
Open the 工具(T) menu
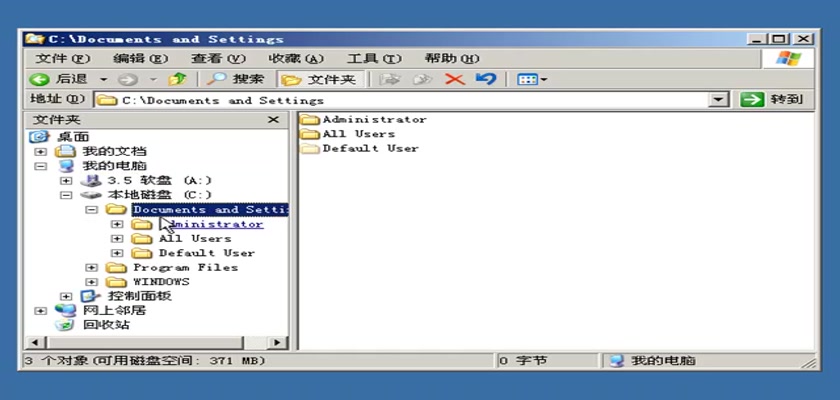click(x=373, y=58)
